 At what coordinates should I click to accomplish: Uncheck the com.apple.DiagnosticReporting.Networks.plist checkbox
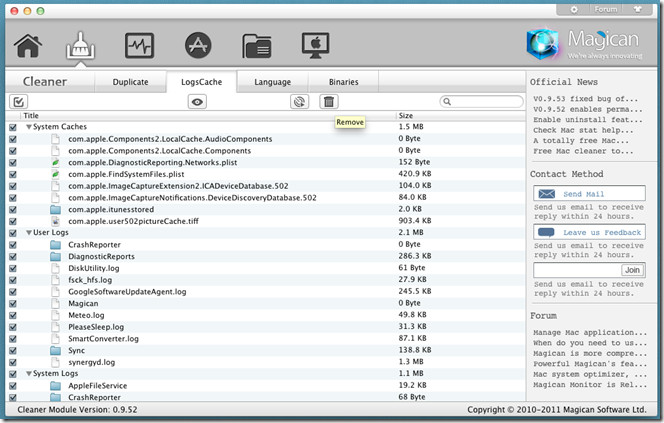tap(13, 163)
